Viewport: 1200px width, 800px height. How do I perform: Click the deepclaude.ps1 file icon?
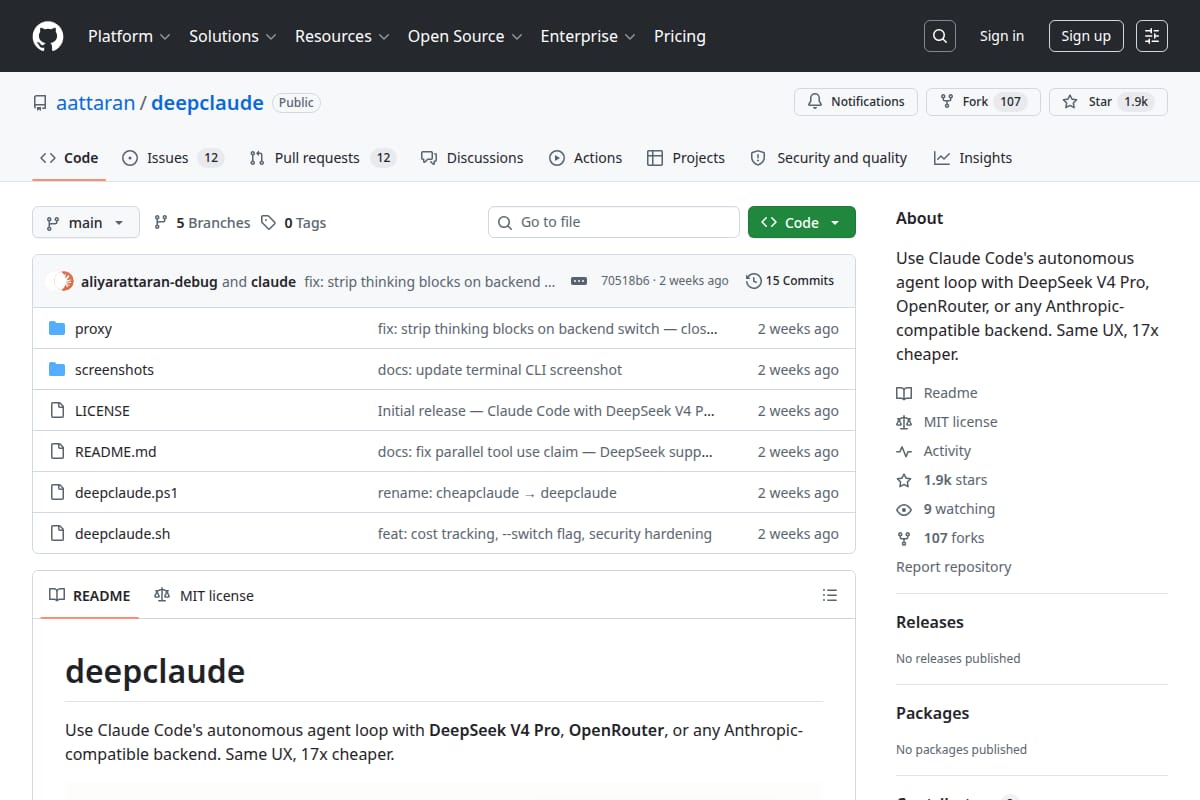pos(57,493)
